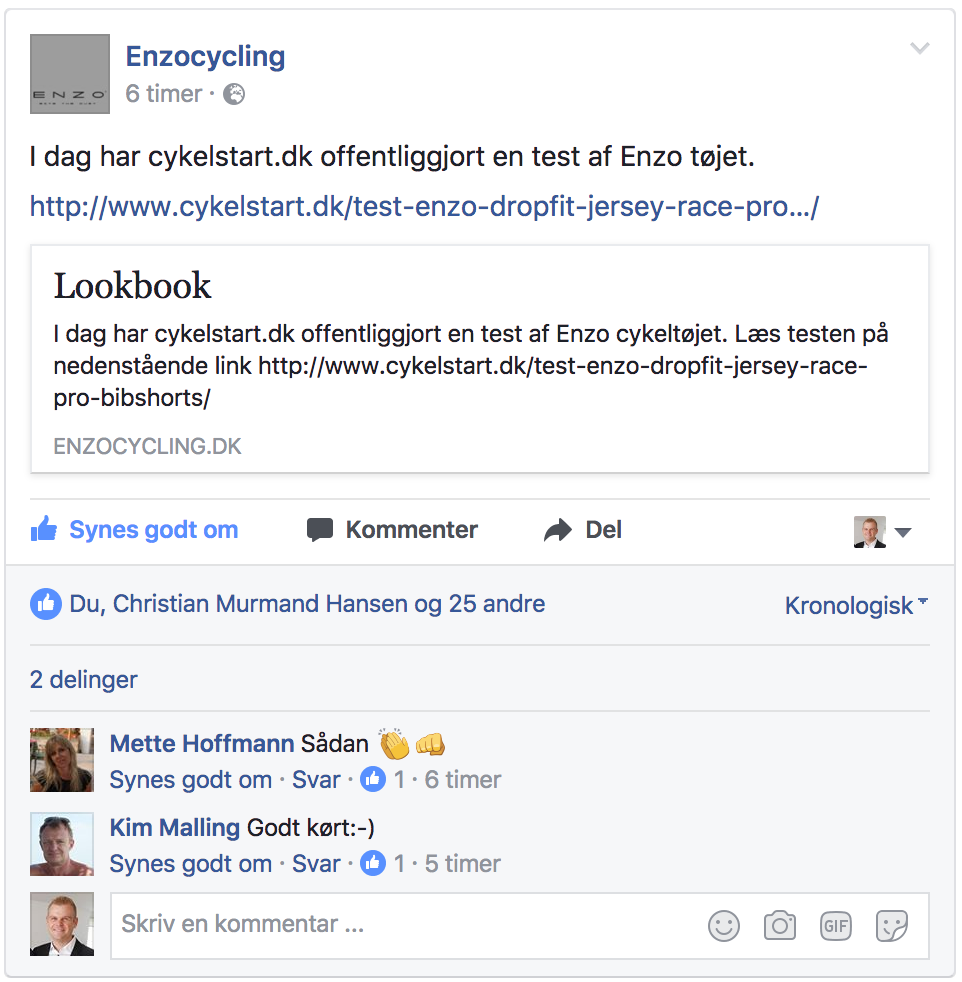Screen dimensions: 962x982
Task: Click the Skriv en kommentar field
Action: click(407, 925)
